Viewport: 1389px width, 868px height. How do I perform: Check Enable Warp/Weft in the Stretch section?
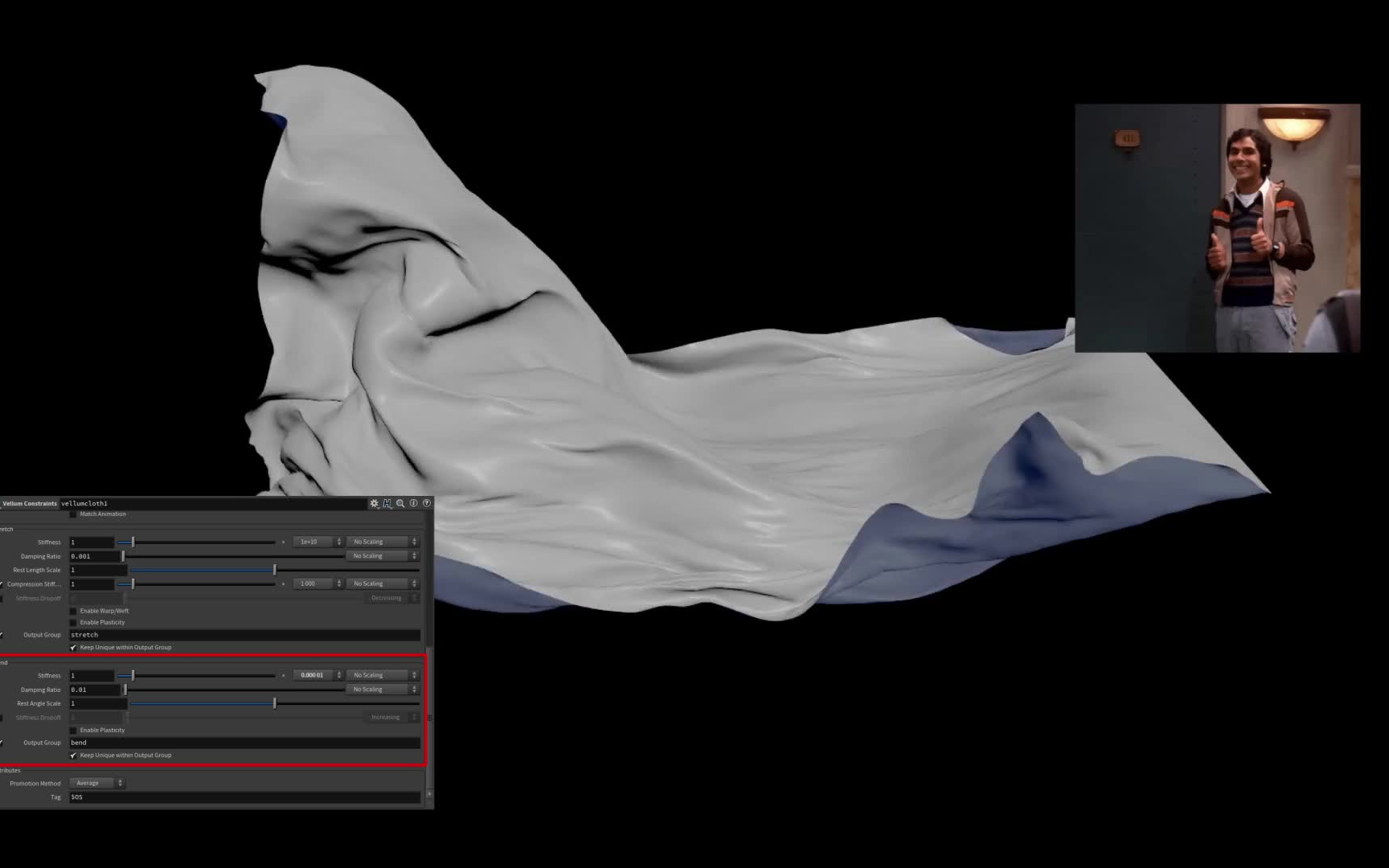tap(73, 611)
